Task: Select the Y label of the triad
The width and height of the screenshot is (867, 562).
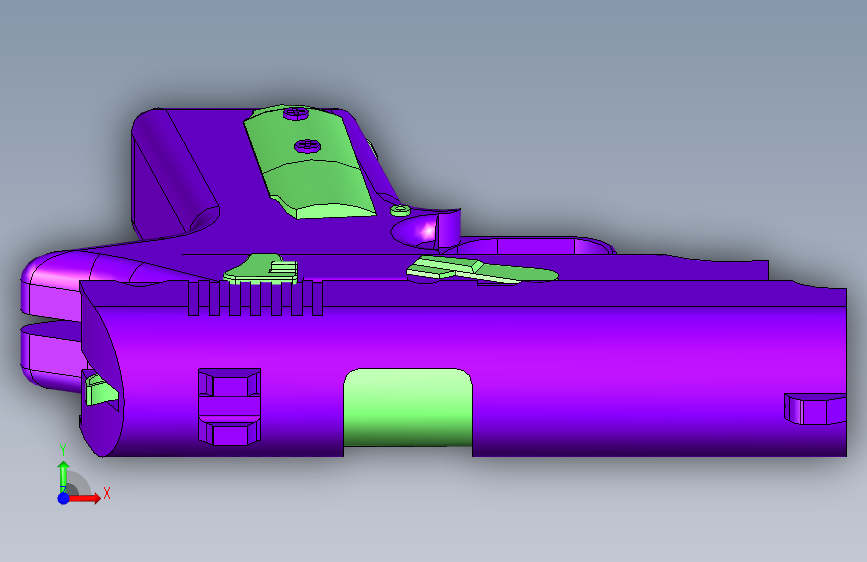Action: (63, 450)
